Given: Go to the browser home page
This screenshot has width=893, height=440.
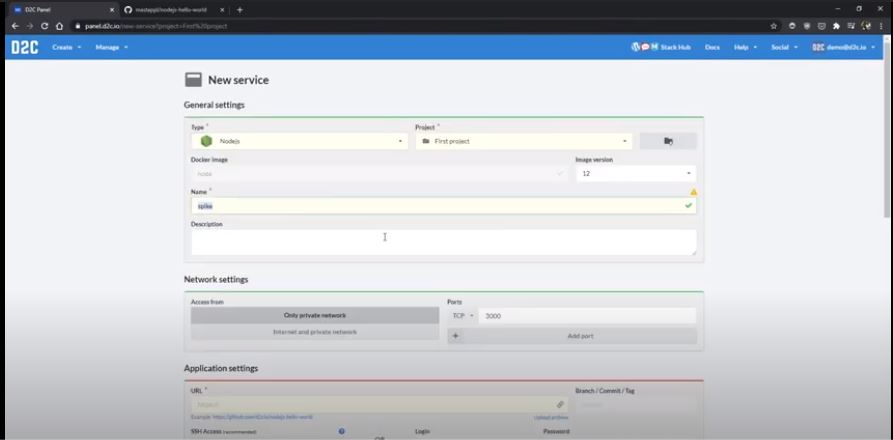Looking at the screenshot, I should click(59, 26).
